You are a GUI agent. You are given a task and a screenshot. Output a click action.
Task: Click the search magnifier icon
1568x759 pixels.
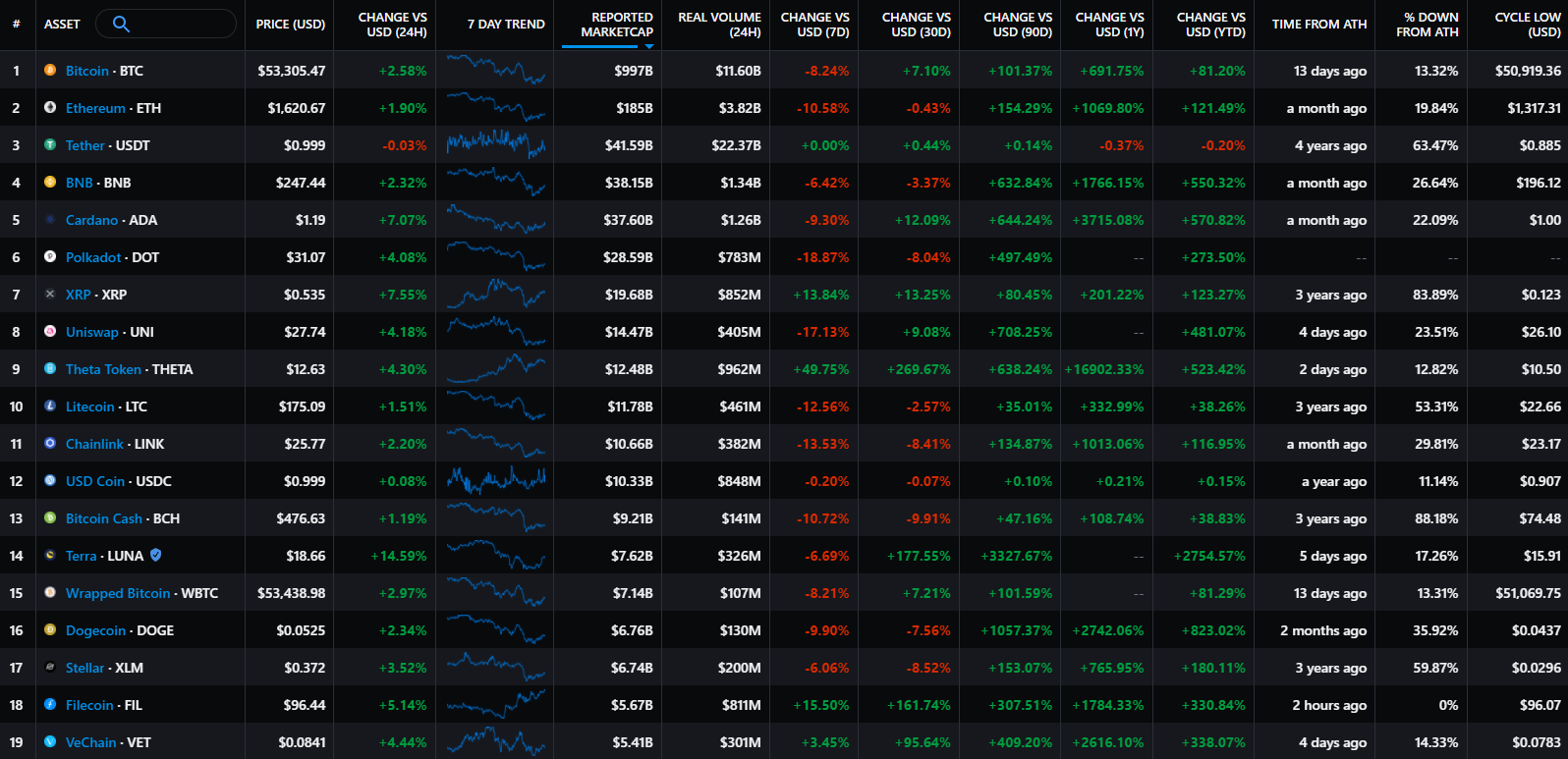(x=121, y=24)
